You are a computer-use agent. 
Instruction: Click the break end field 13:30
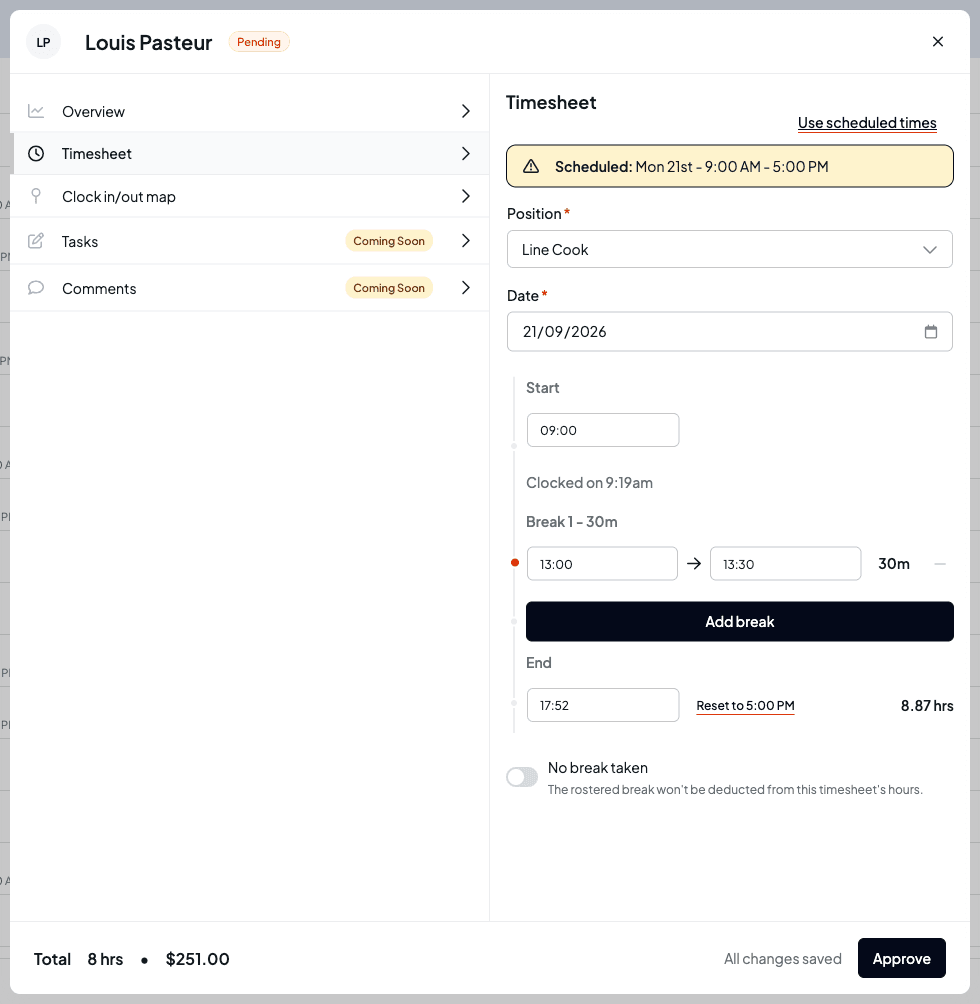click(x=785, y=564)
